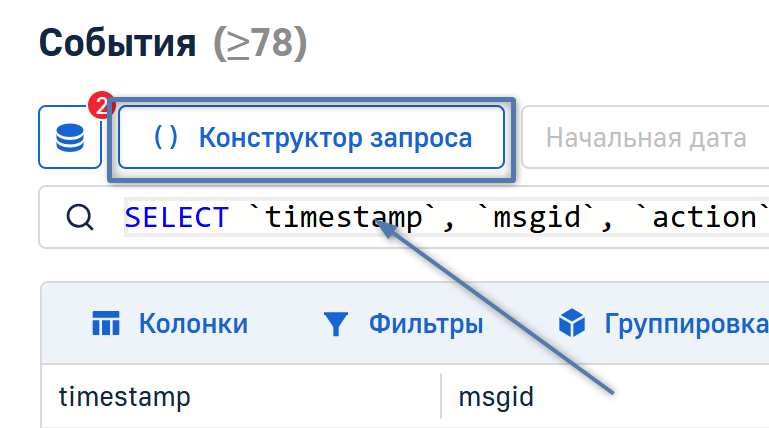This screenshot has width=769, height=428.
Task: Click the magnifier search icon
Action: tap(79, 217)
